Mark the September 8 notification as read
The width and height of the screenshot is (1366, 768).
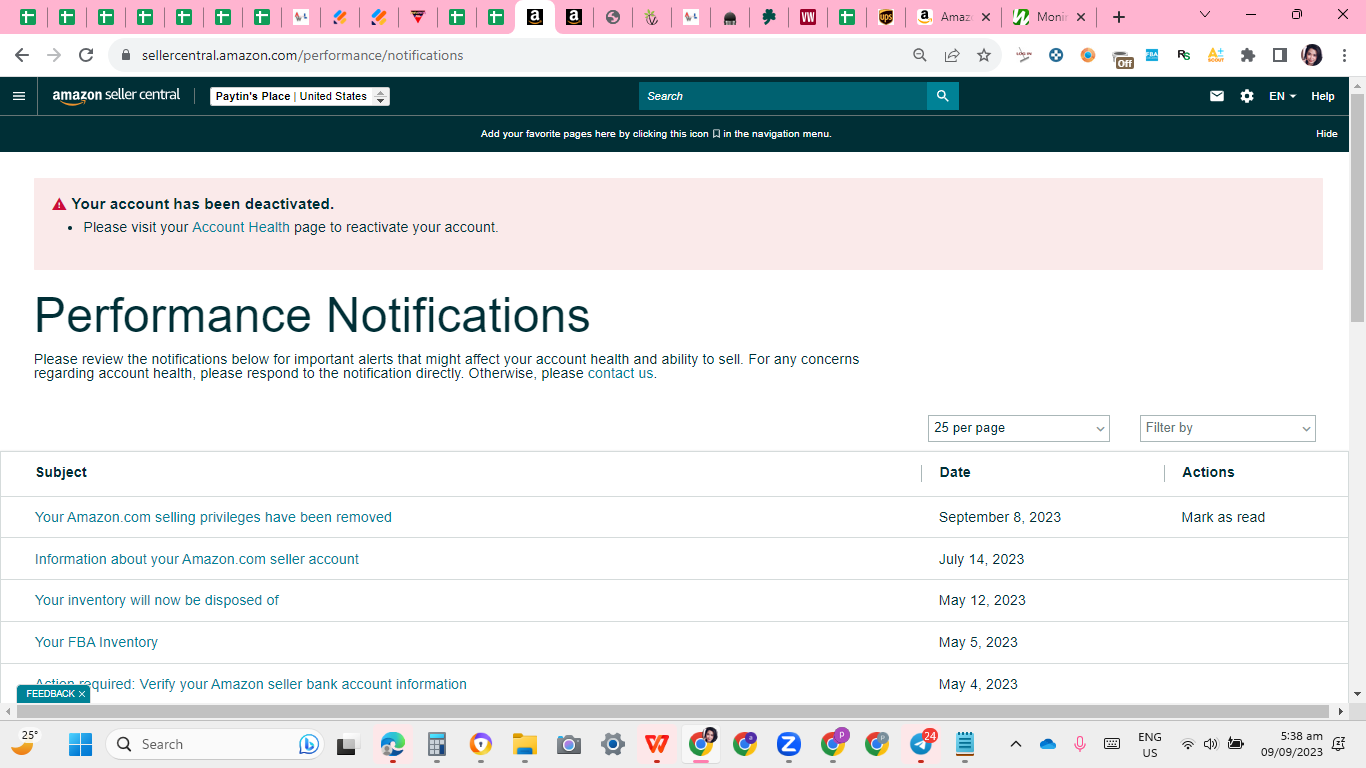[x=1223, y=517]
